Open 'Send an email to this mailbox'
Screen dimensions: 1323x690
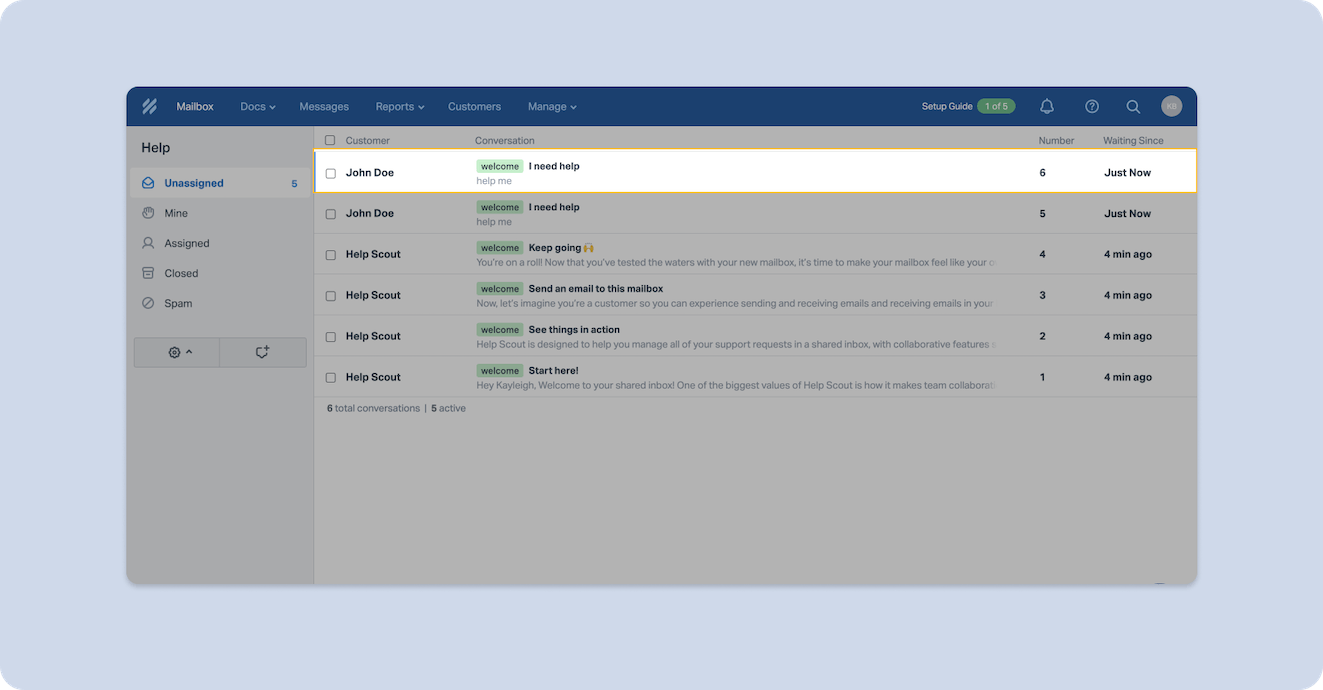pyautogui.click(x=755, y=295)
